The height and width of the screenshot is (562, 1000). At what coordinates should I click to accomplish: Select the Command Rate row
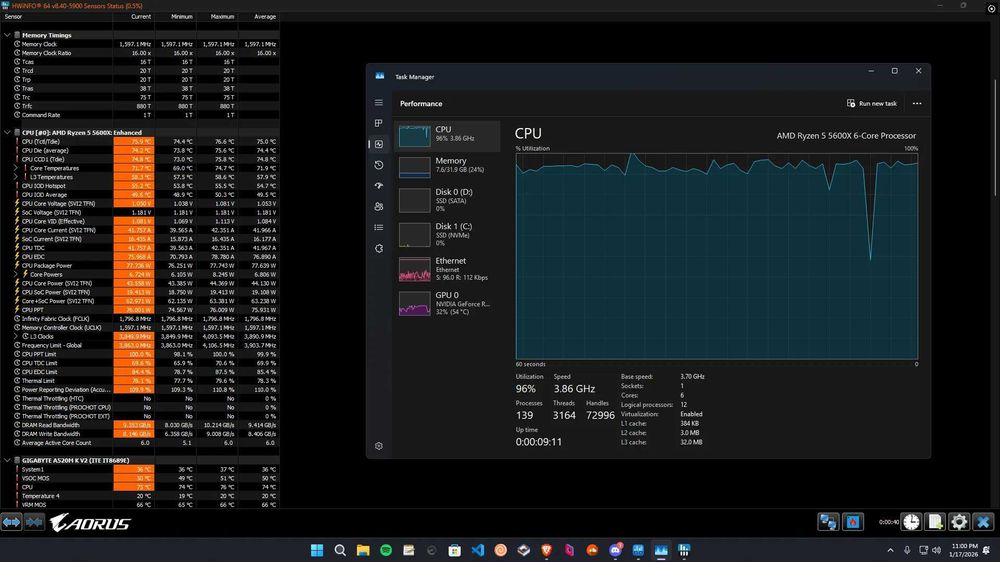click(140, 115)
